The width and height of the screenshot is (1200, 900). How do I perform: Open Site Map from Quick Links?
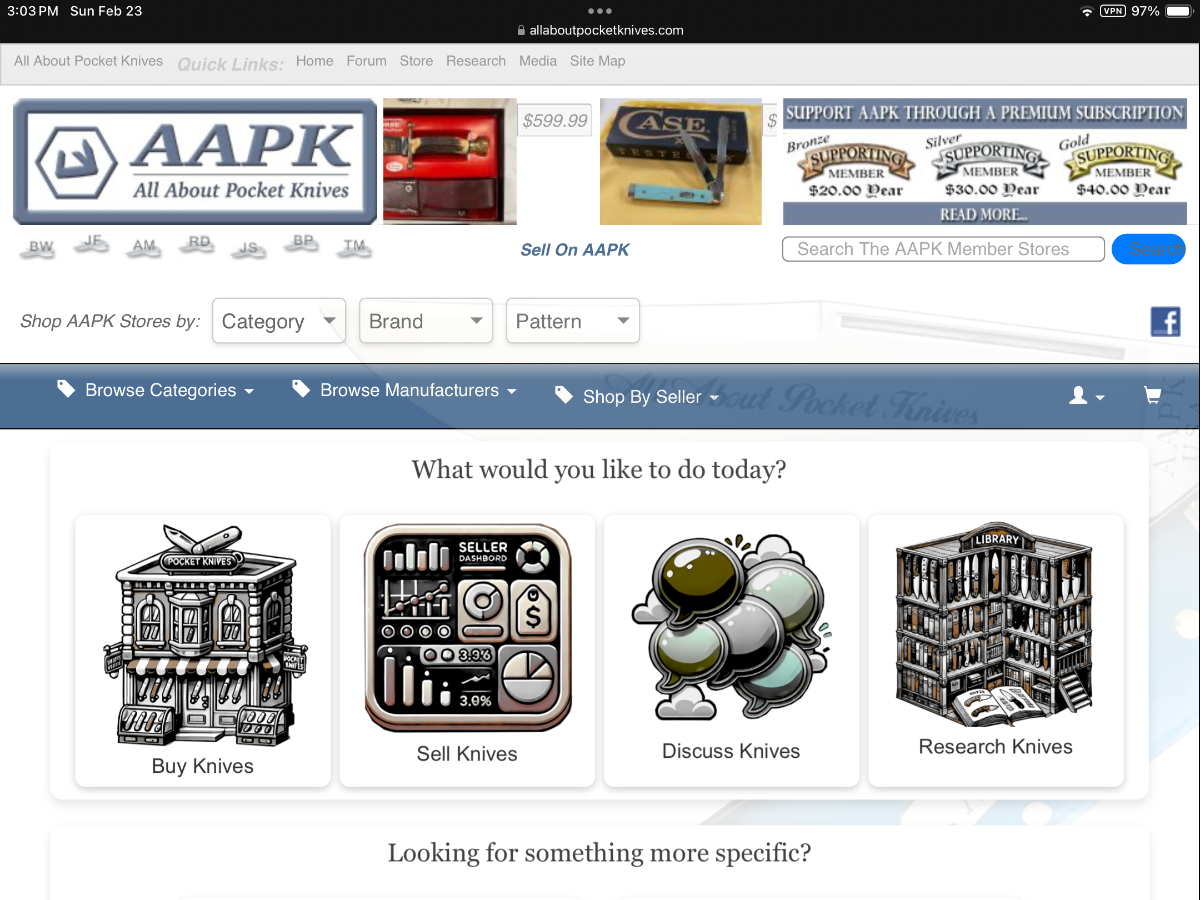pyautogui.click(x=598, y=61)
